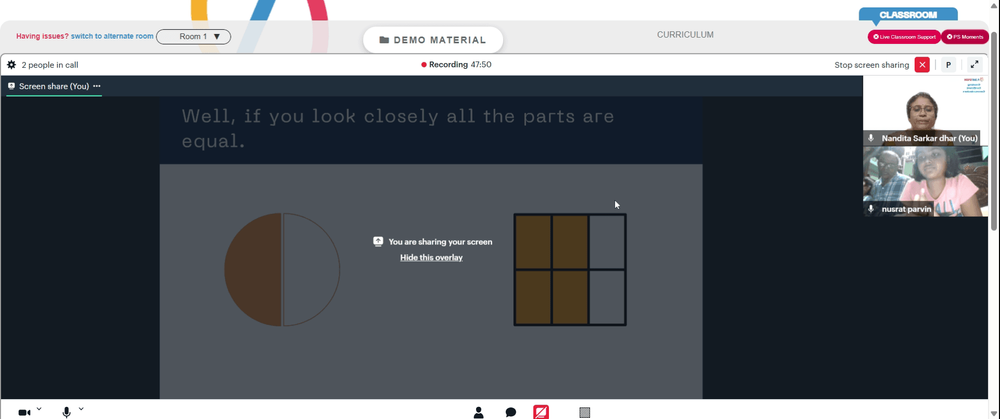Toggle the camera icon at bottom left
The width and height of the screenshot is (1000, 419).
(24, 413)
